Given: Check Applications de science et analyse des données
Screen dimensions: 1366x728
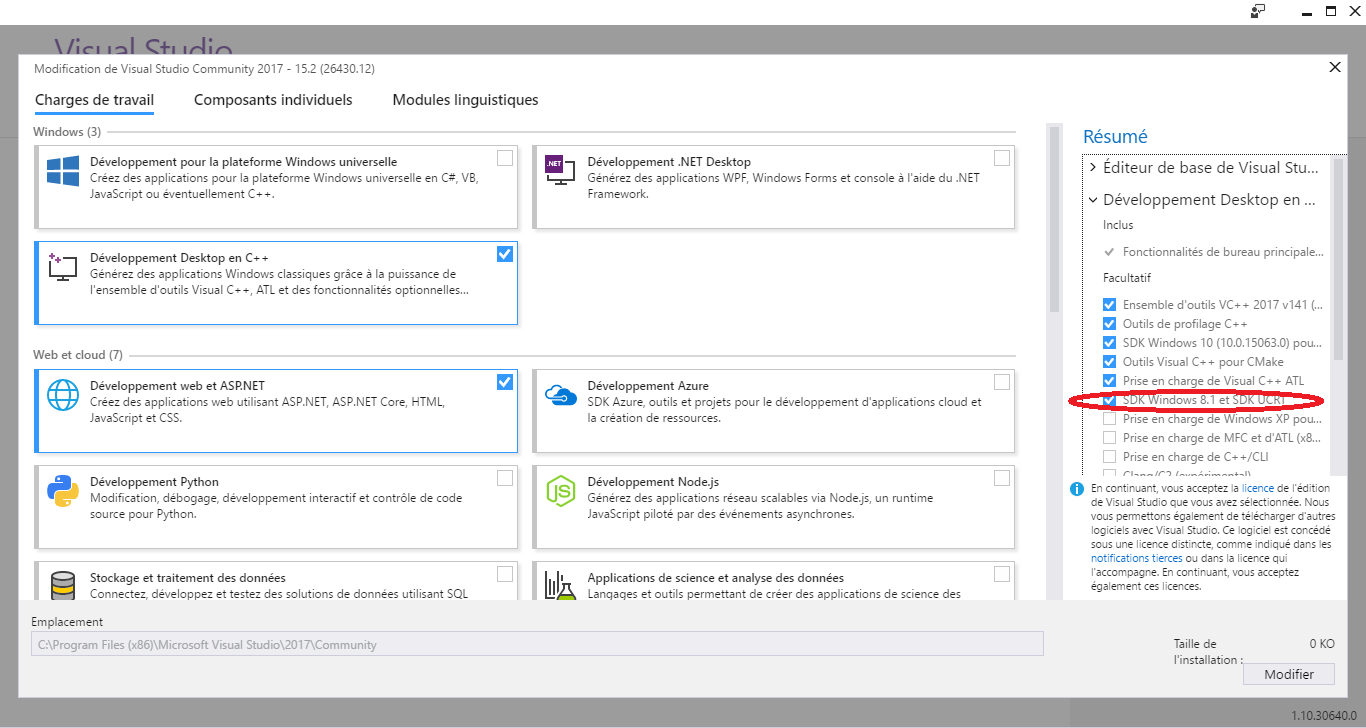Looking at the screenshot, I should click(1002, 574).
